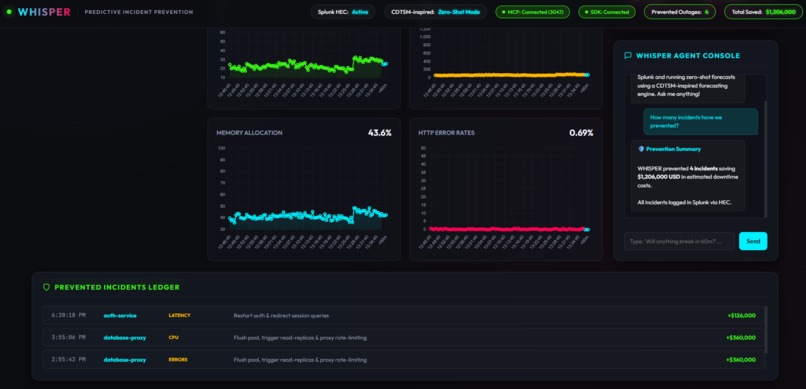806x389 pixels.
Task: Focus the agent console message input field
Action: click(680, 241)
